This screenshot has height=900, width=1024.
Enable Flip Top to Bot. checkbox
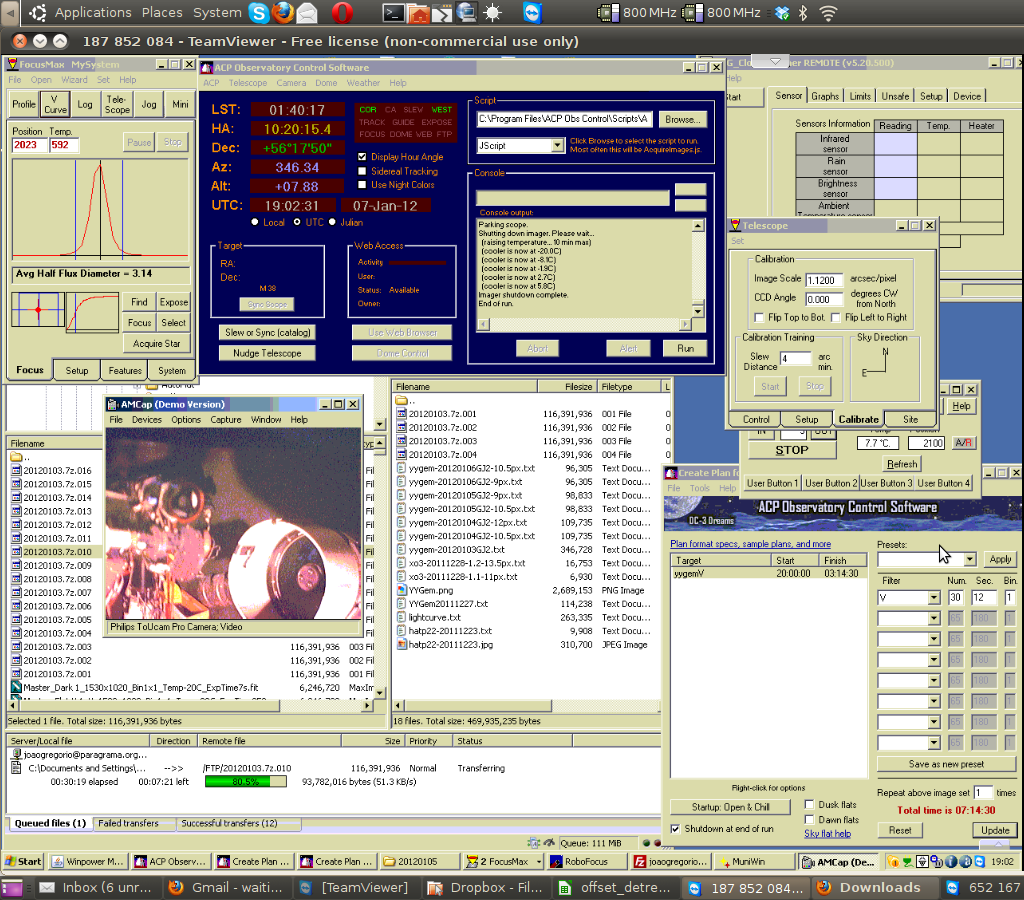tap(759, 317)
